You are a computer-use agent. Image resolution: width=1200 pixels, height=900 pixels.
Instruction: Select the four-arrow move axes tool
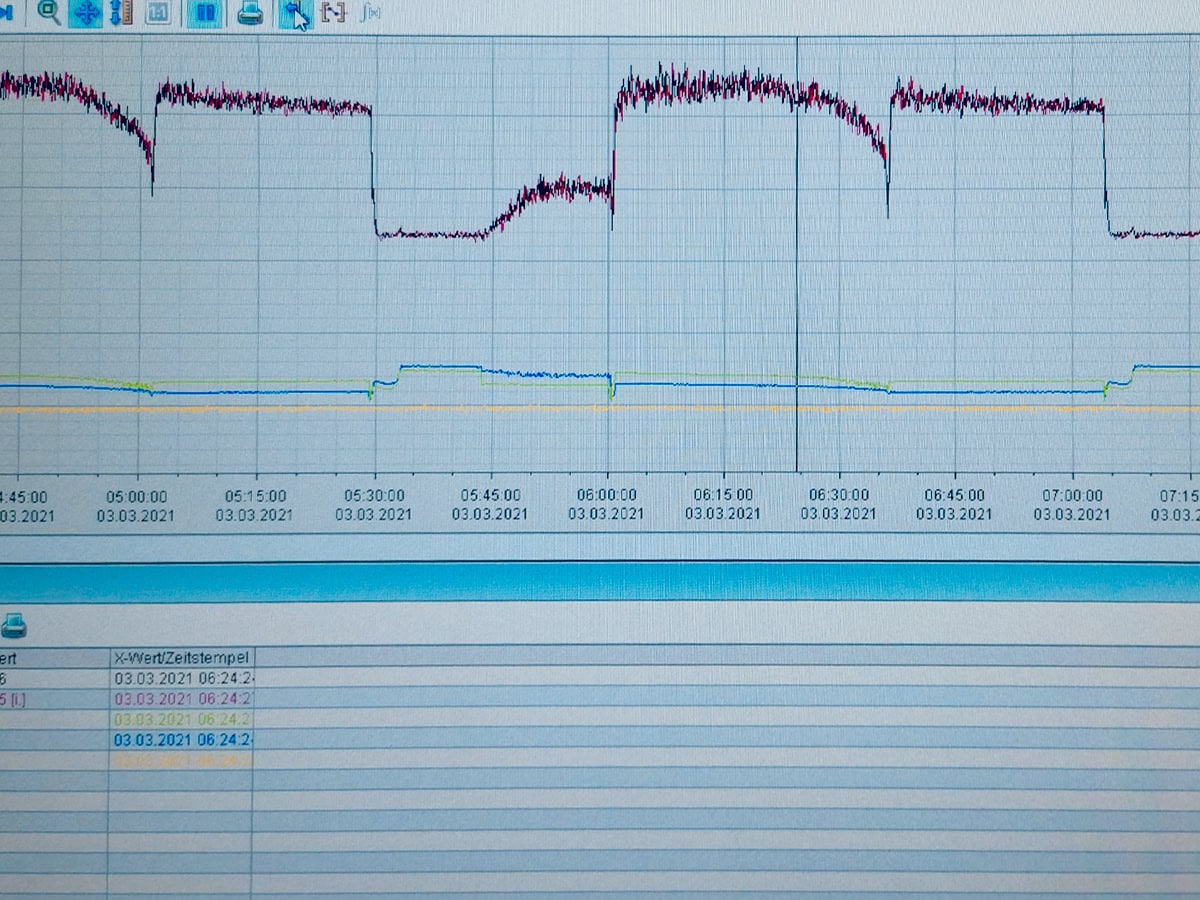pyautogui.click(x=86, y=13)
